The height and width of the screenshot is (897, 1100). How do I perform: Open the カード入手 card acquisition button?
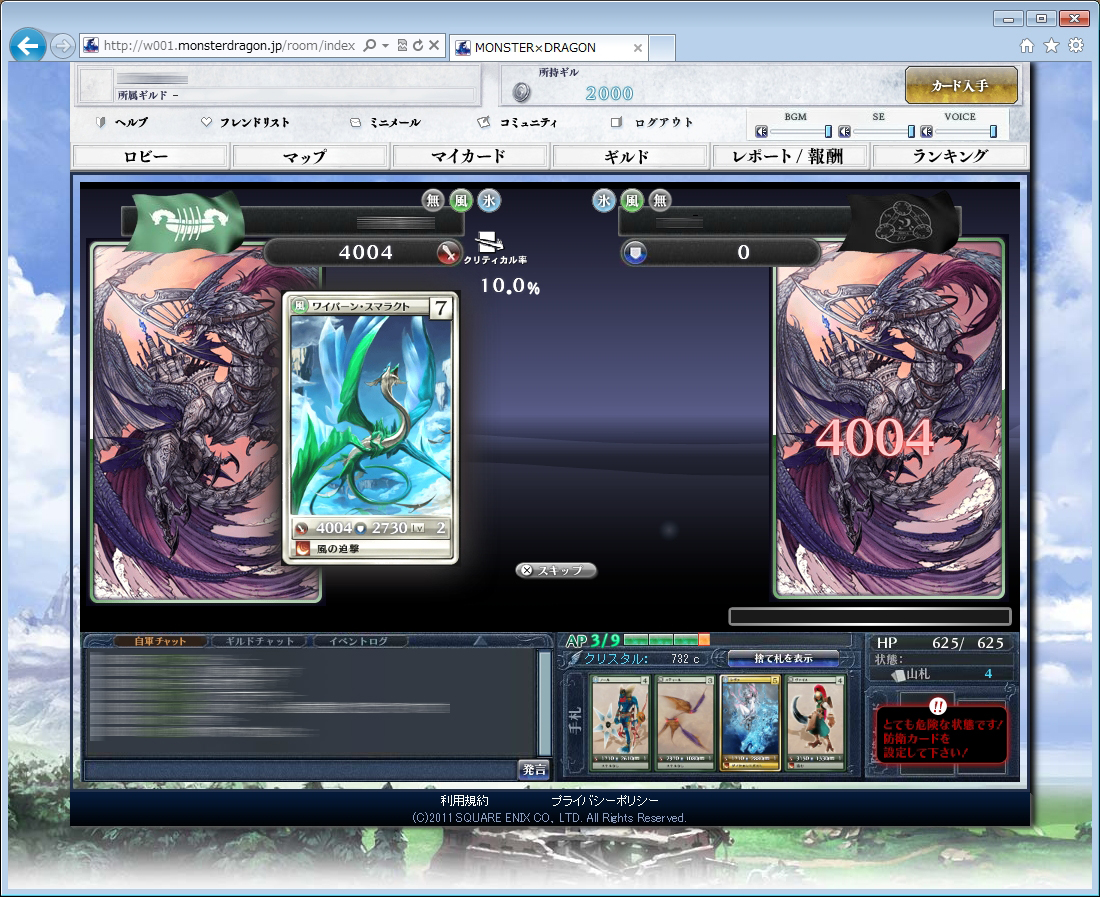click(x=961, y=85)
